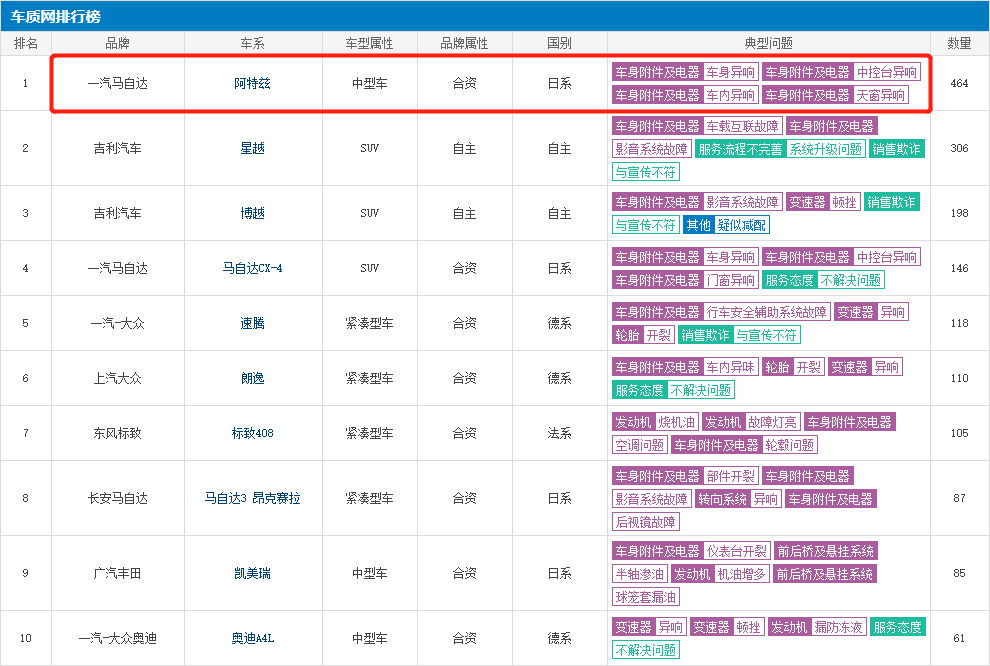
Task: Click the 疑似减配 tag
Action: tap(742, 225)
